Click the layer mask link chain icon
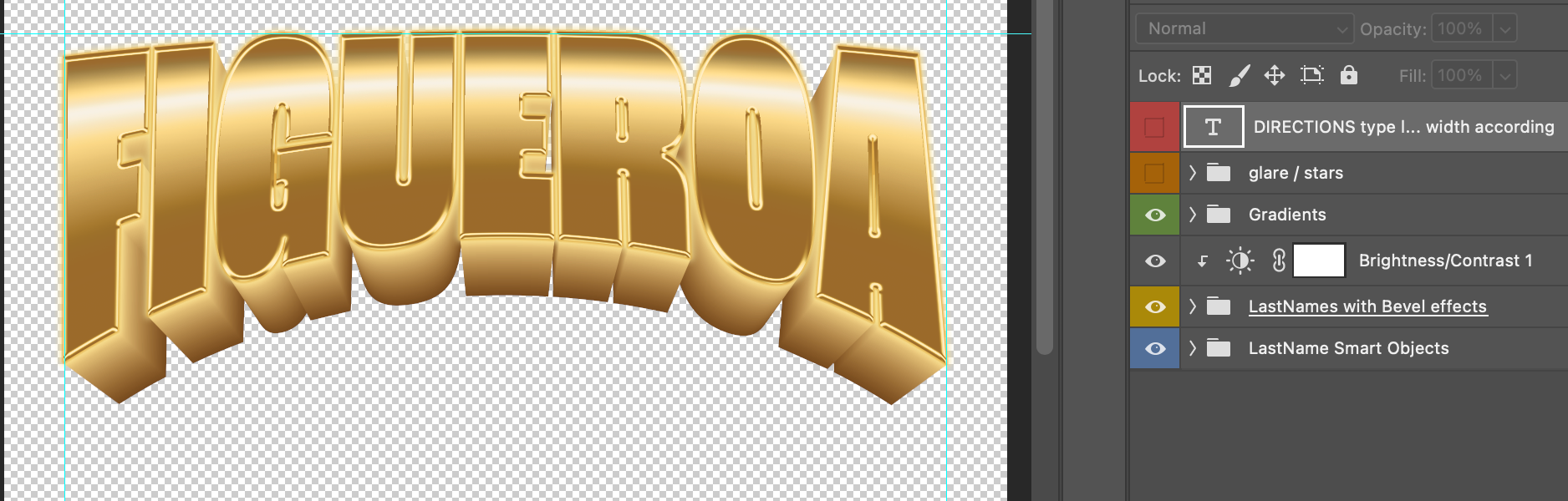 point(1278,261)
